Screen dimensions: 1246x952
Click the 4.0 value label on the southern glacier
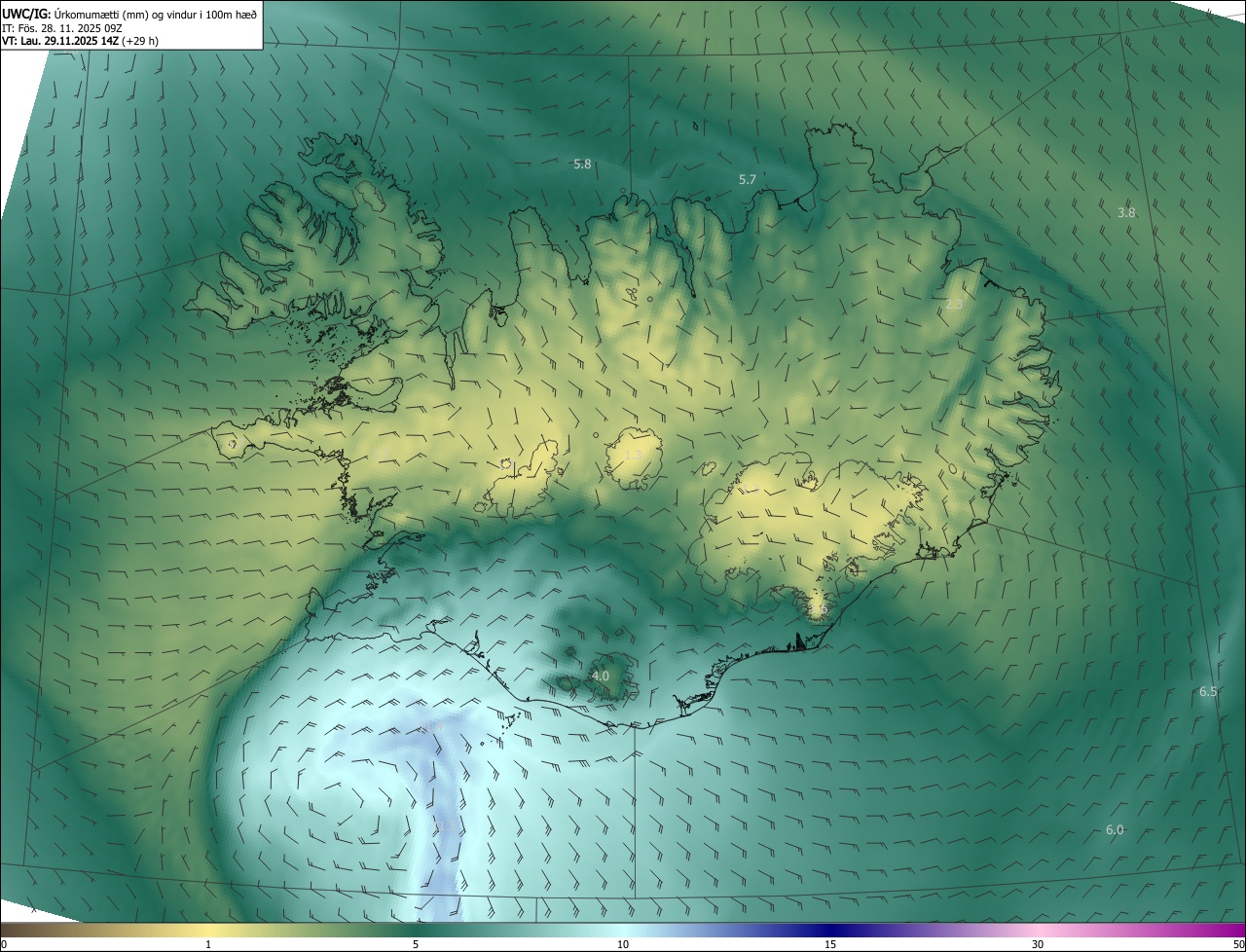pos(601,676)
